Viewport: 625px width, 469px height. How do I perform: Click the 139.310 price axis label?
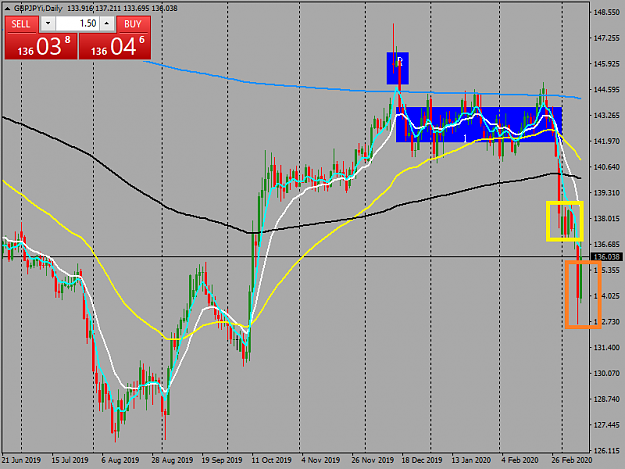pyautogui.click(x=607, y=193)
